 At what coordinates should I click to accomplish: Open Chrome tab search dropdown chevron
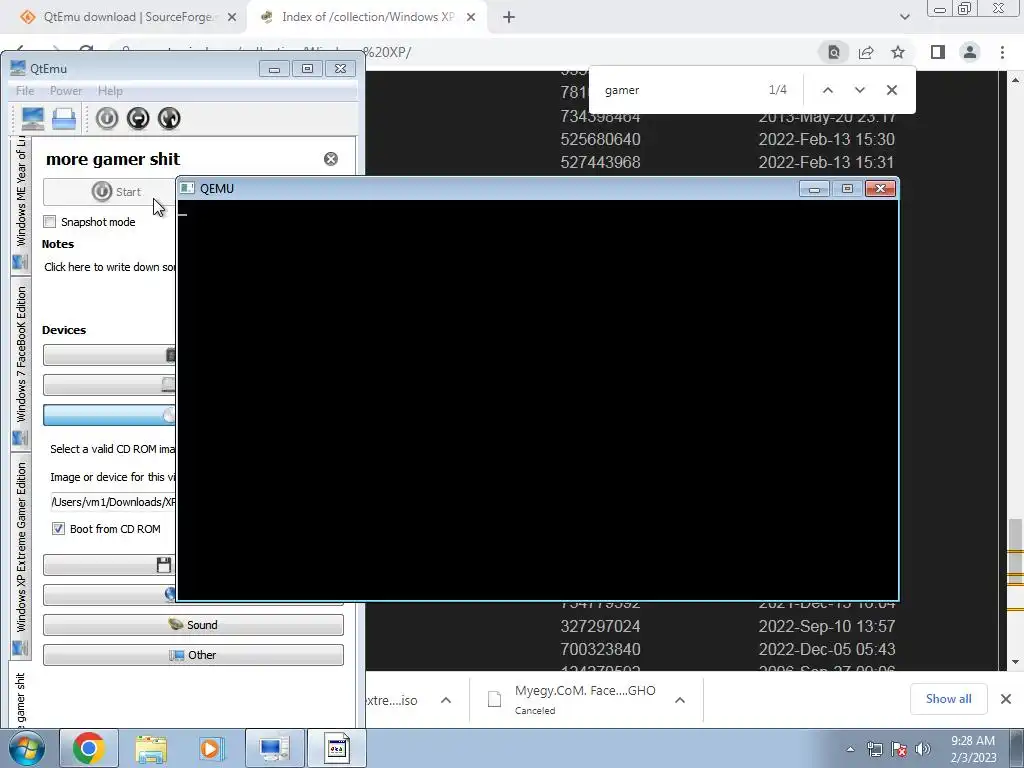(x=904, y=17)
